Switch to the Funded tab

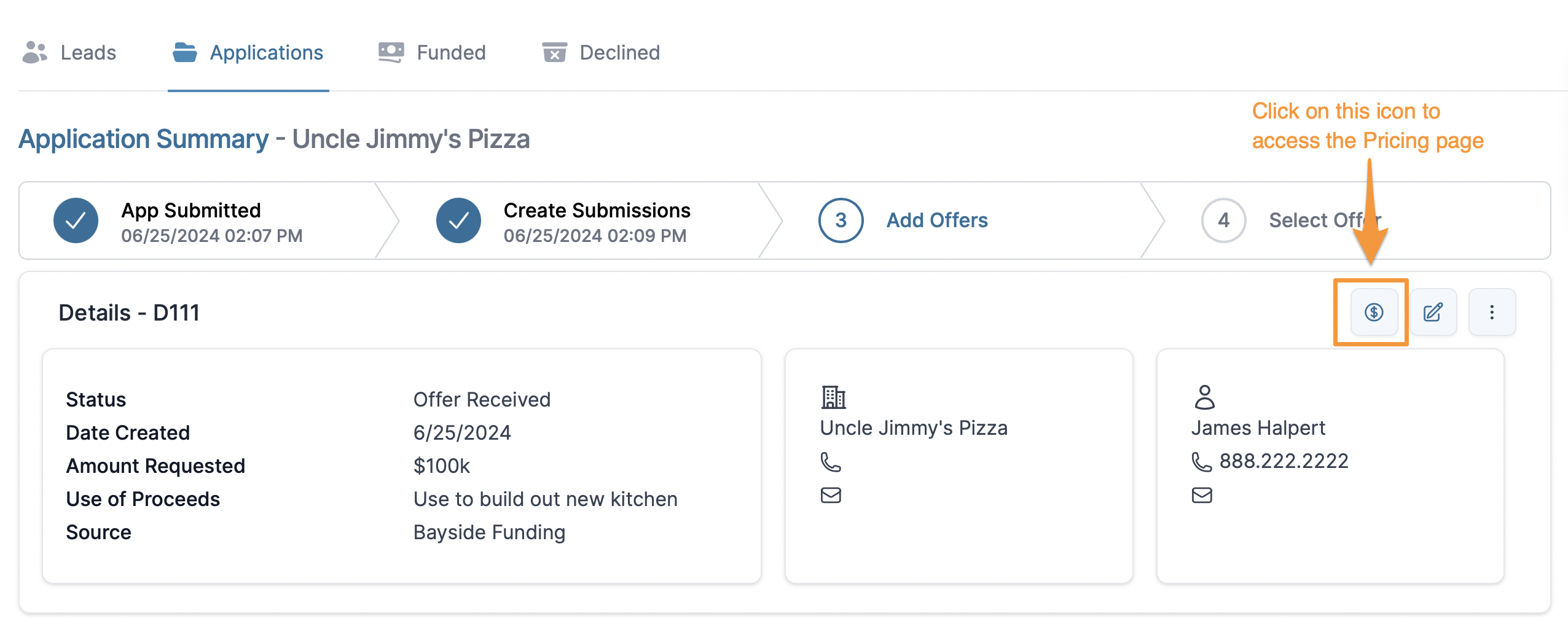(x=450, y=53)
